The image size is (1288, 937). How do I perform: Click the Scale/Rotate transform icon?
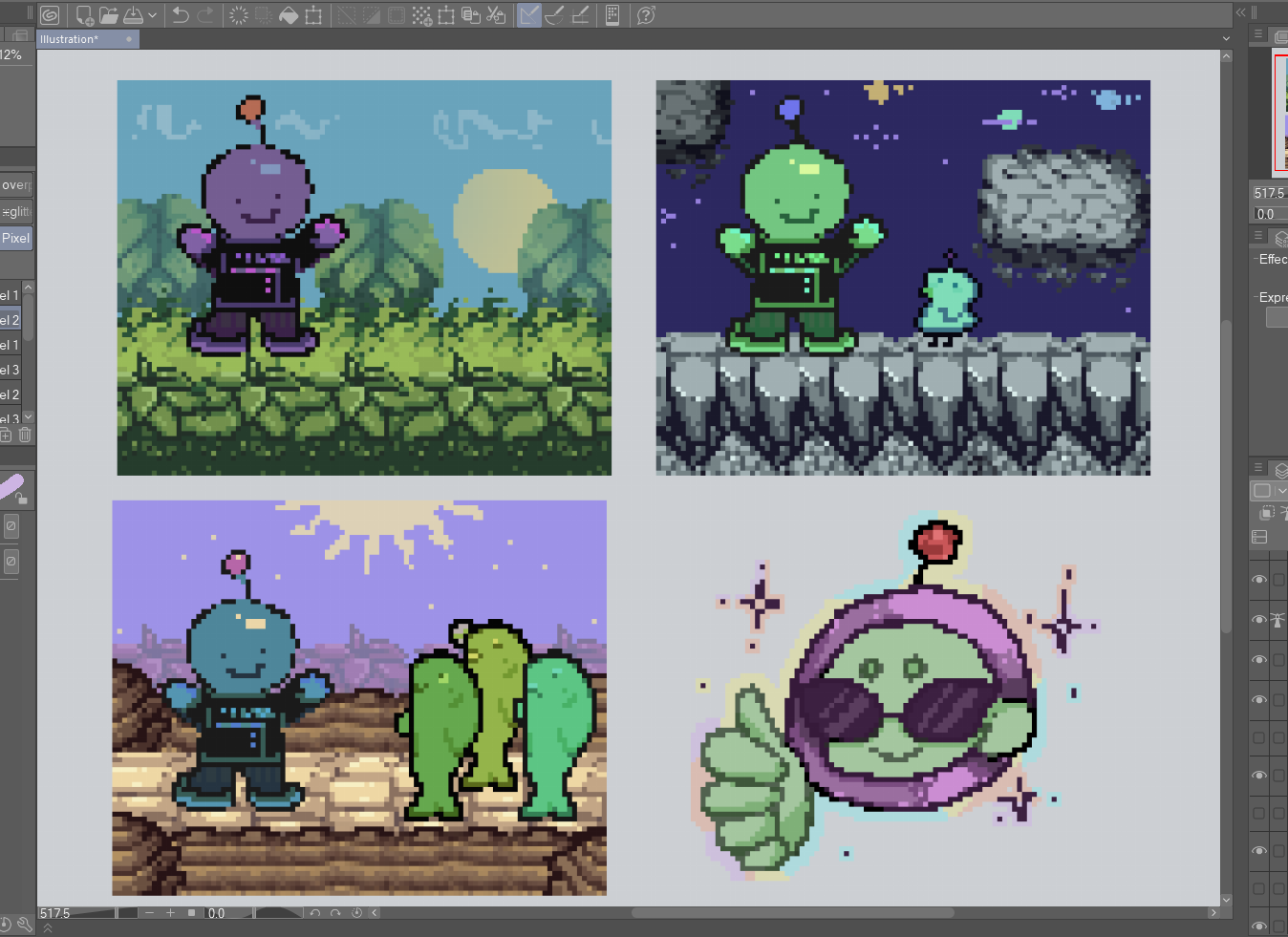tap(313, 15)
